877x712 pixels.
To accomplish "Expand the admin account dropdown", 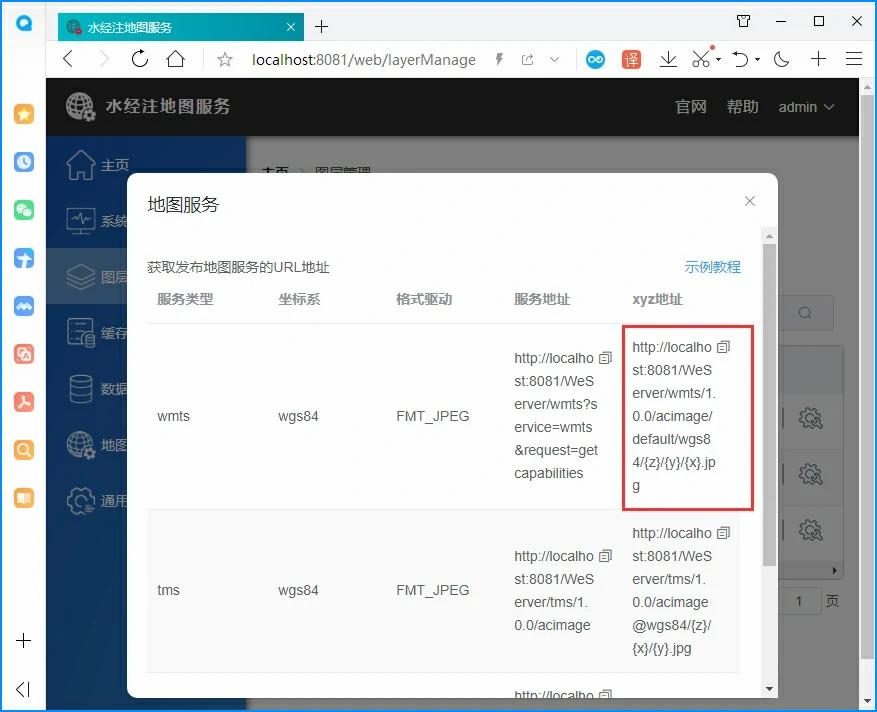I will click(x=806, y=107).
